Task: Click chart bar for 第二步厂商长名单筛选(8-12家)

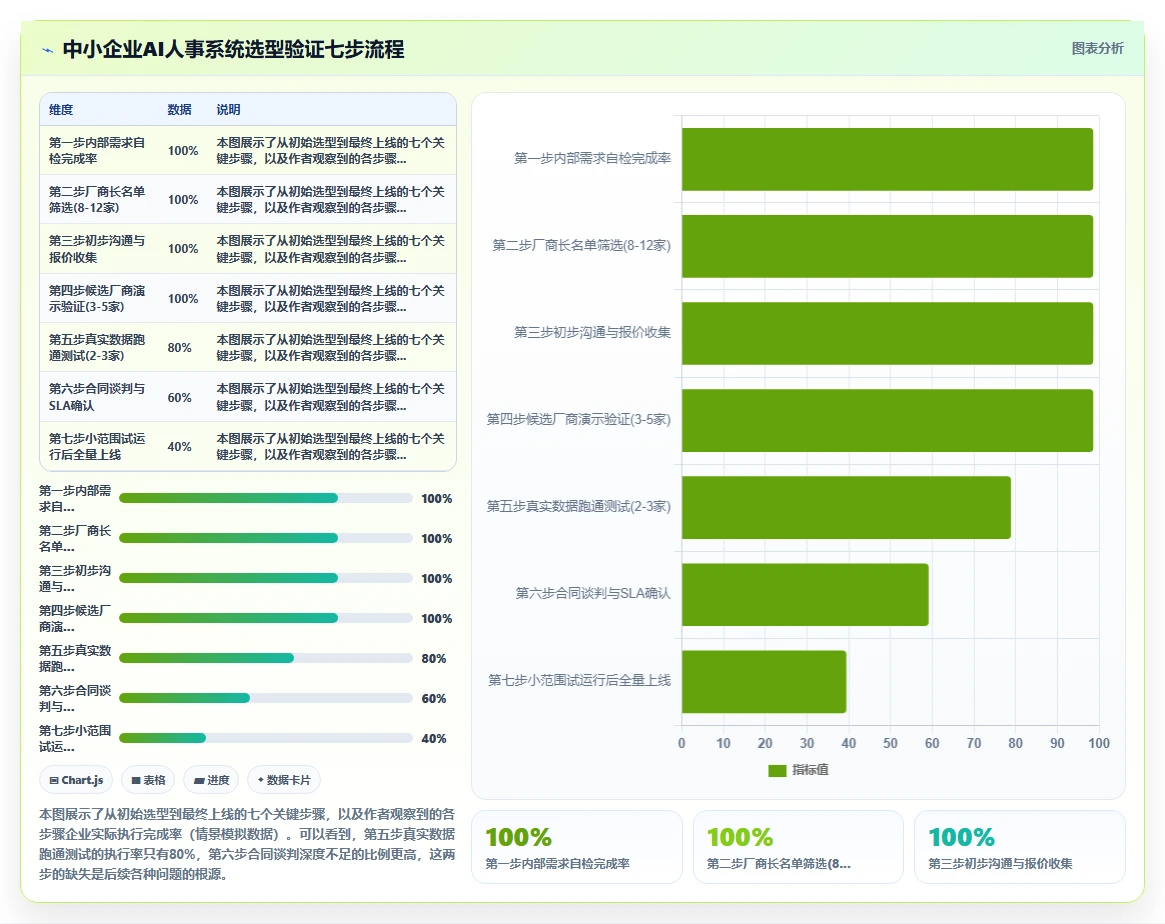Action: 887,246
